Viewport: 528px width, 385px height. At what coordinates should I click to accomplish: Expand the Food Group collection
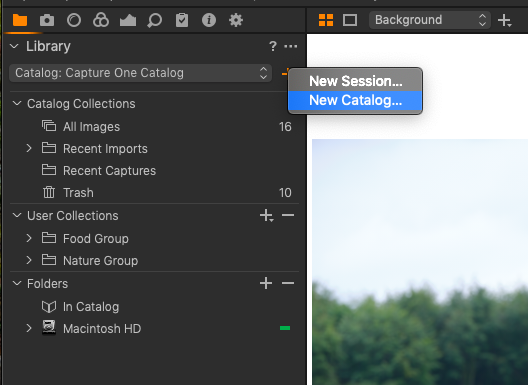(x=29, y=238)
